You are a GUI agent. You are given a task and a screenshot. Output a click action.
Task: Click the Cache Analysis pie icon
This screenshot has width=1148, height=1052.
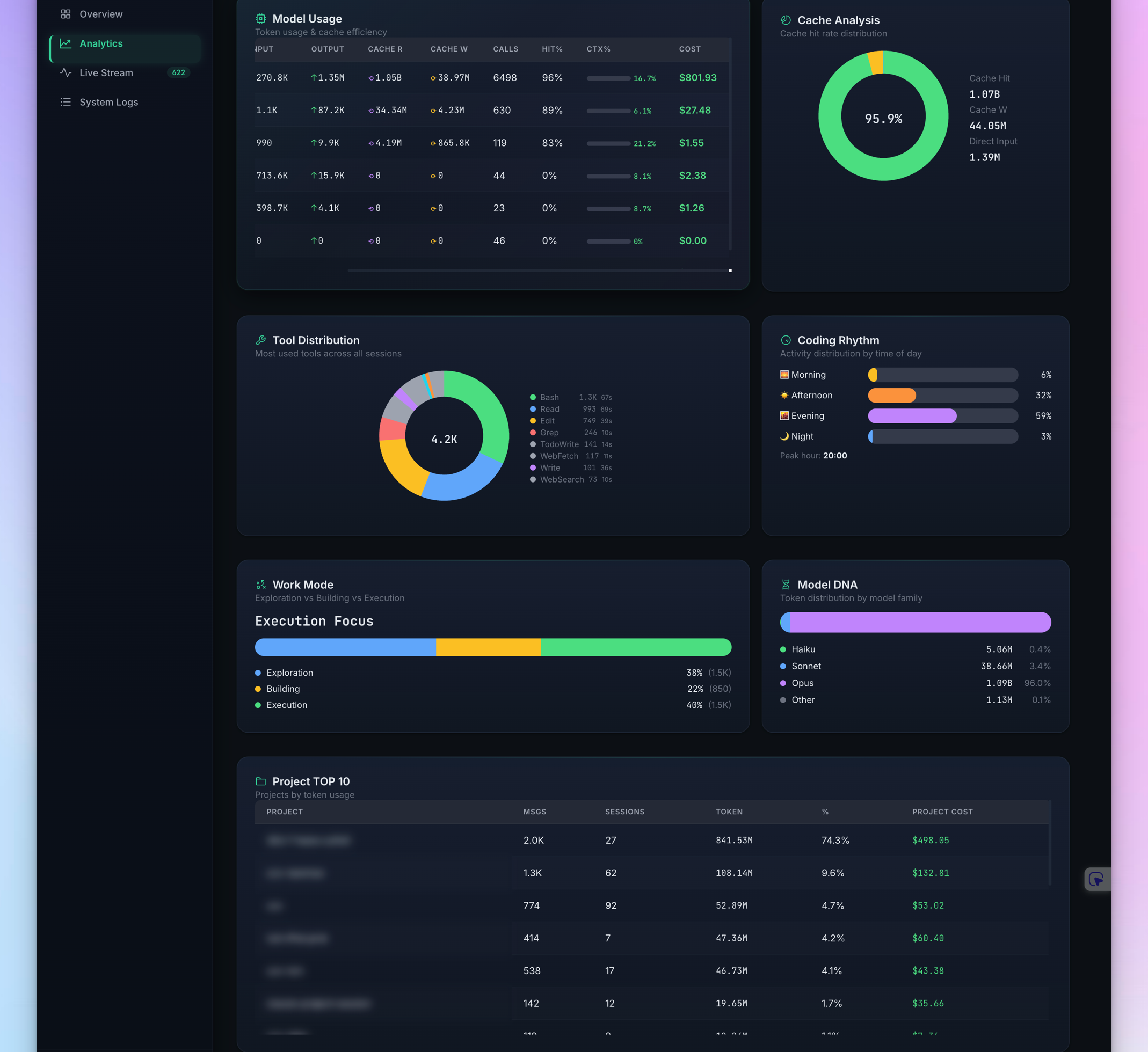click(786, 20)
